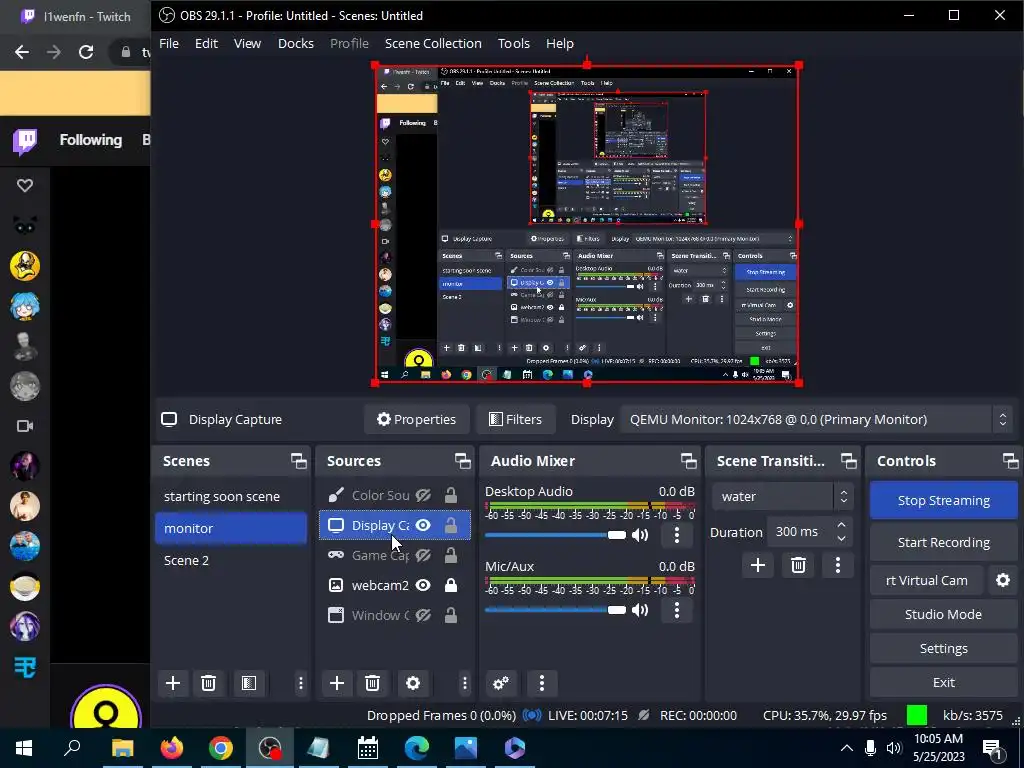Open scene filters
Screen dimensions: 1024x768
pyautogui.click(x=249, y=683)
